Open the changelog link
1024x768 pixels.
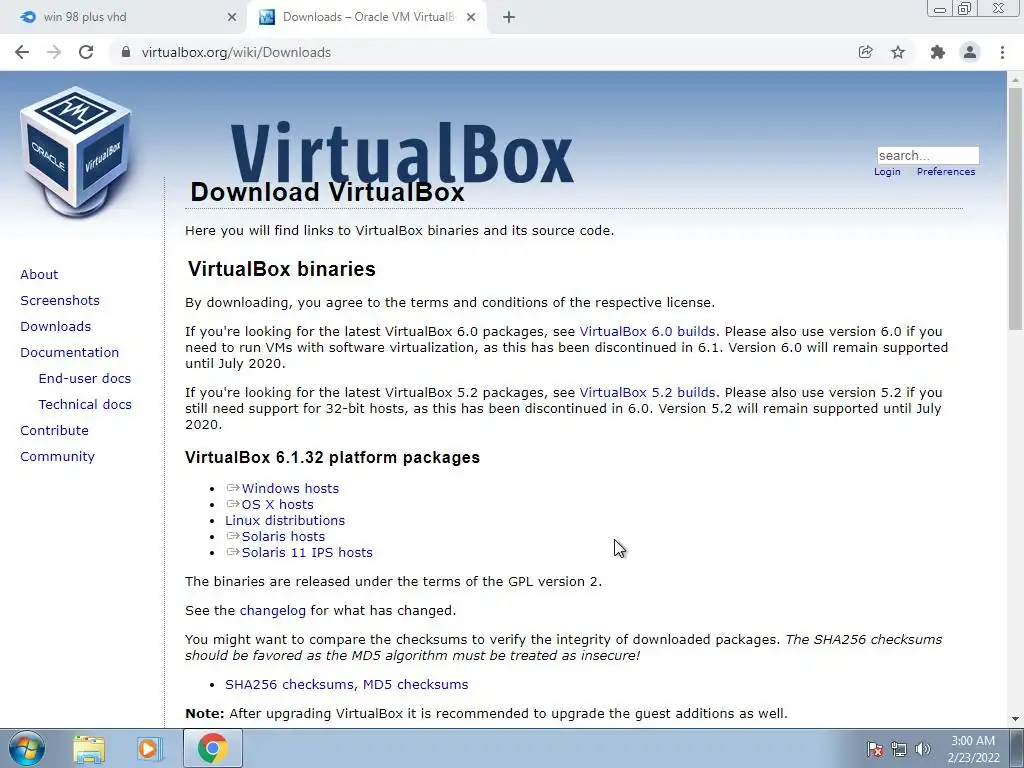pyautogui.click(x=272, y=611)
